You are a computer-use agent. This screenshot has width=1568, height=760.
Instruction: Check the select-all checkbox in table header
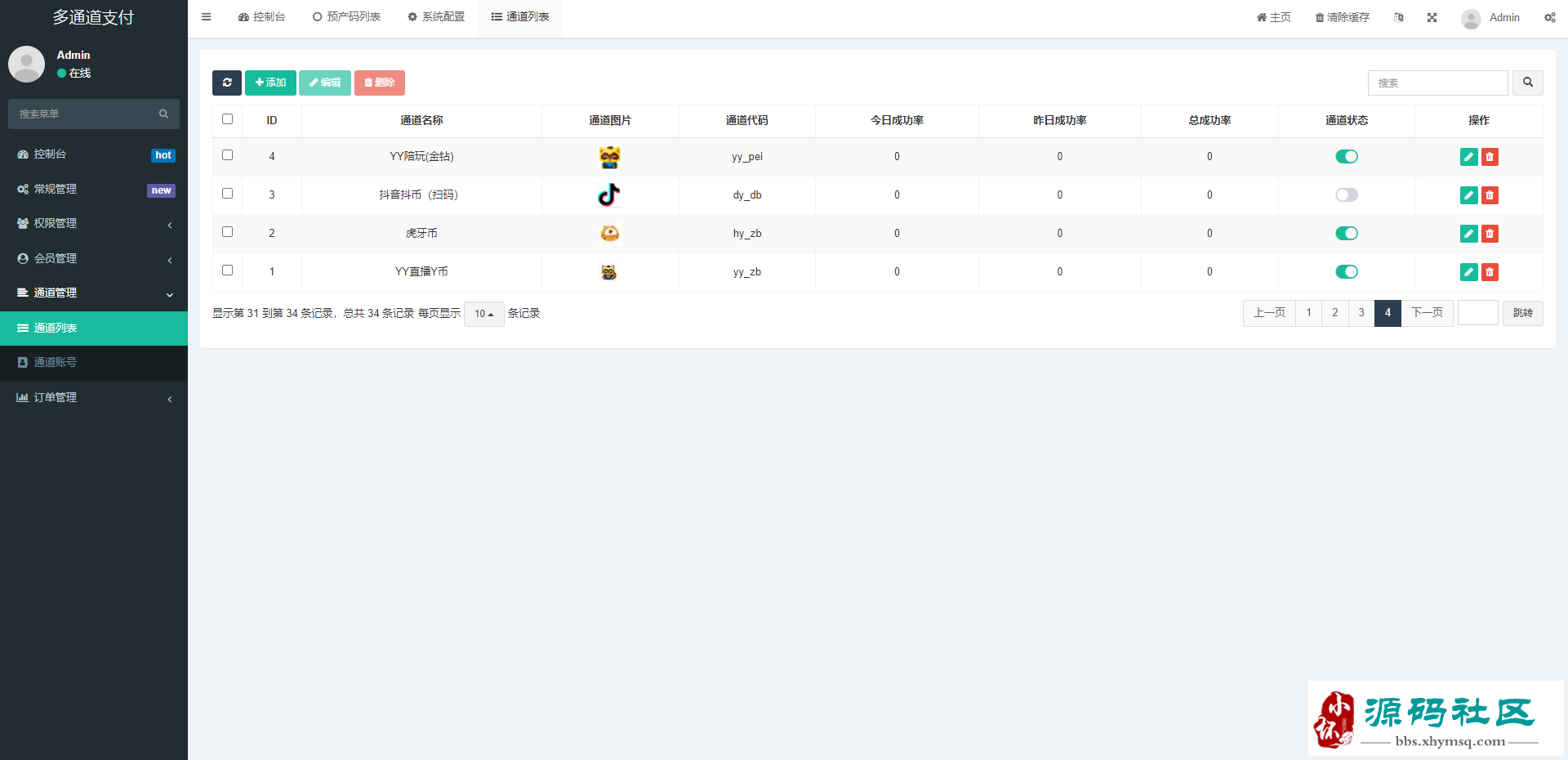(x=228, y=119)
